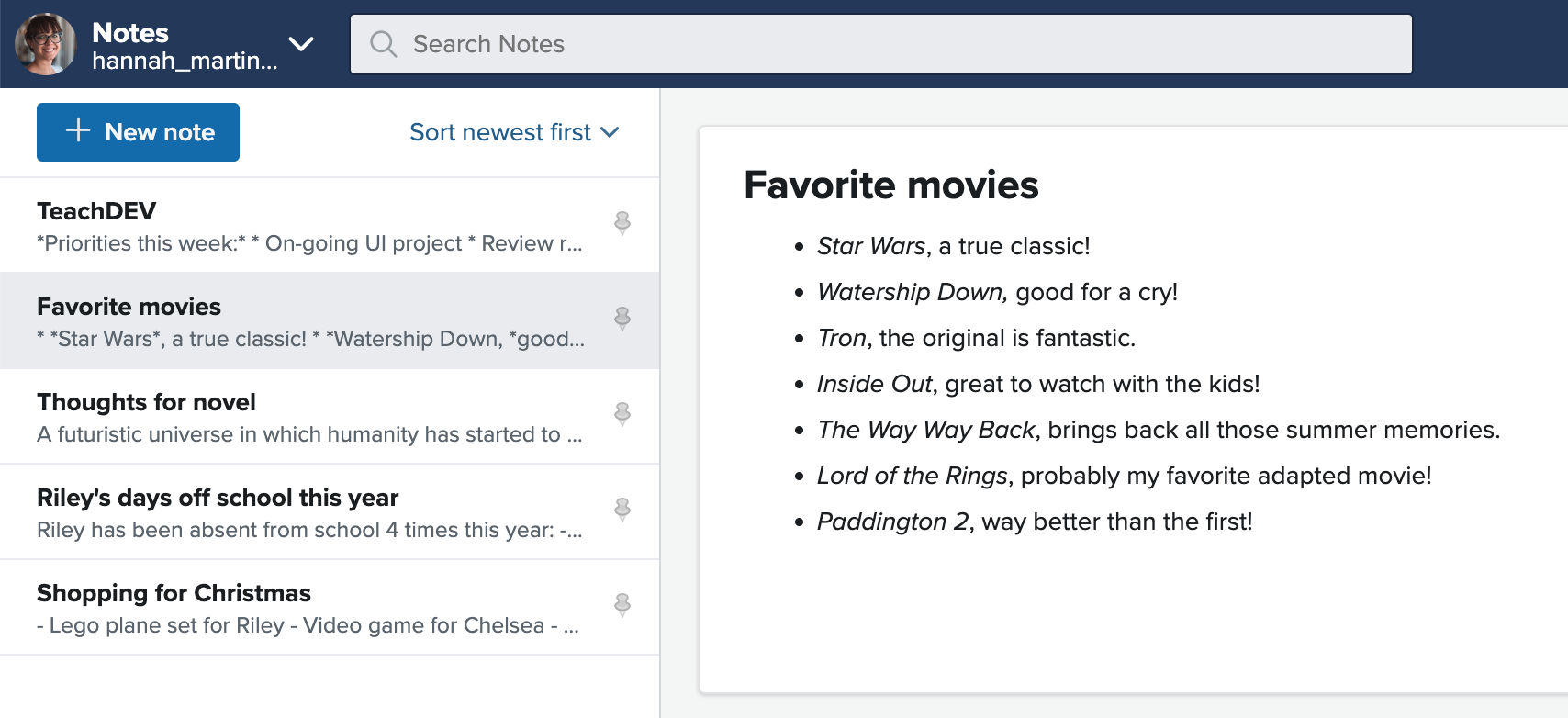Click the Tron bullet line
Image resolution: width=1568 pixels, height=718 pixels.
pyautogui.click(x=976, y=338)
